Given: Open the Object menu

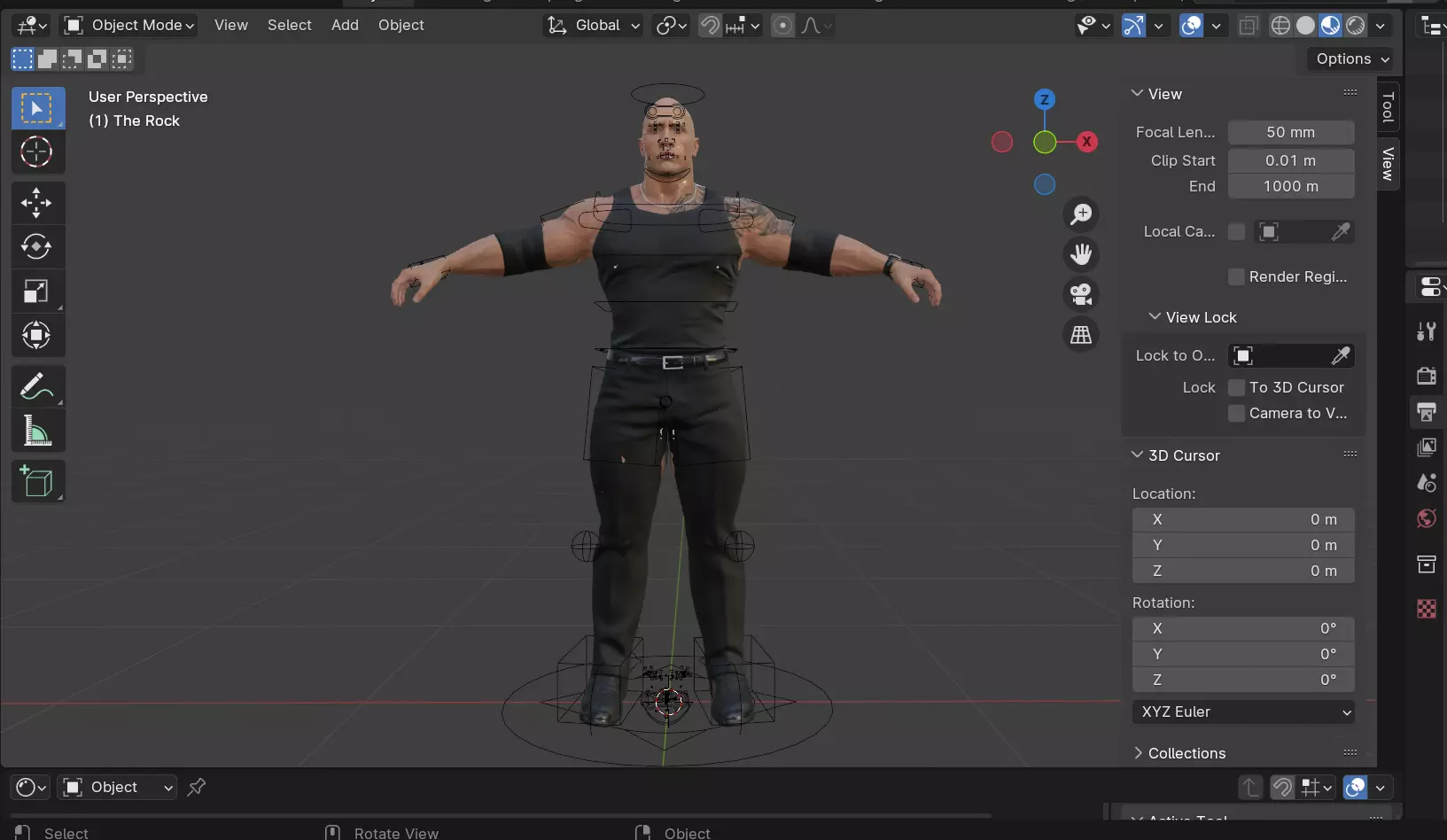Looking at the screenshot, I should click(x=401, y=26).
